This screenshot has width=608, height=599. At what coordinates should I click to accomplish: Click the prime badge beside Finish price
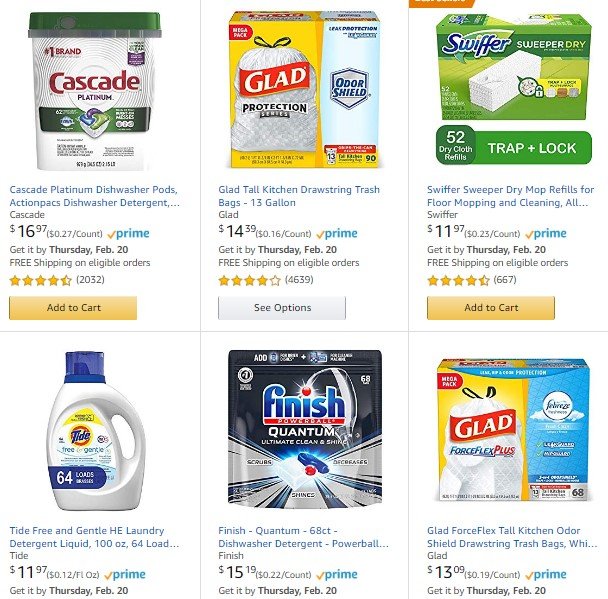point(337,575)
